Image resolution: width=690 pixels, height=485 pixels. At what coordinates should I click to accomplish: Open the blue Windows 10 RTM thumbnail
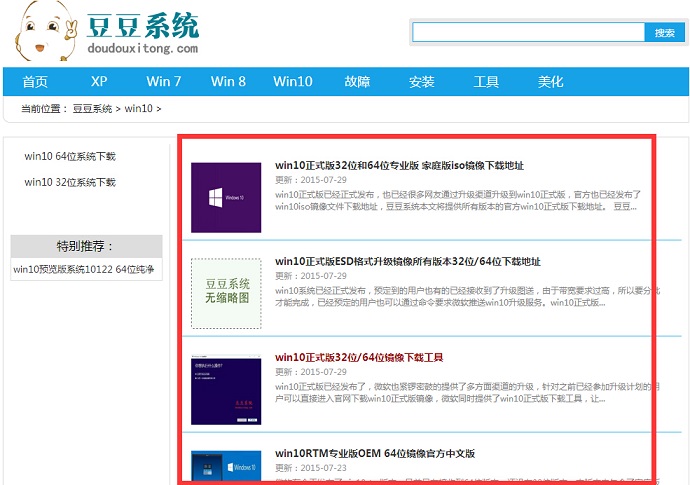click(226, 467)
